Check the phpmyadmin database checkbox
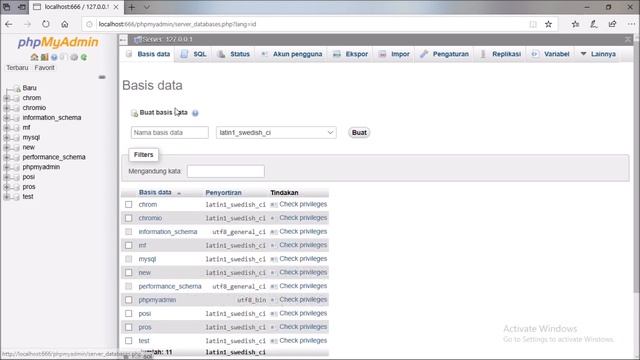The width and height of the screenshot is (640, 360). [x=129, y=300]
